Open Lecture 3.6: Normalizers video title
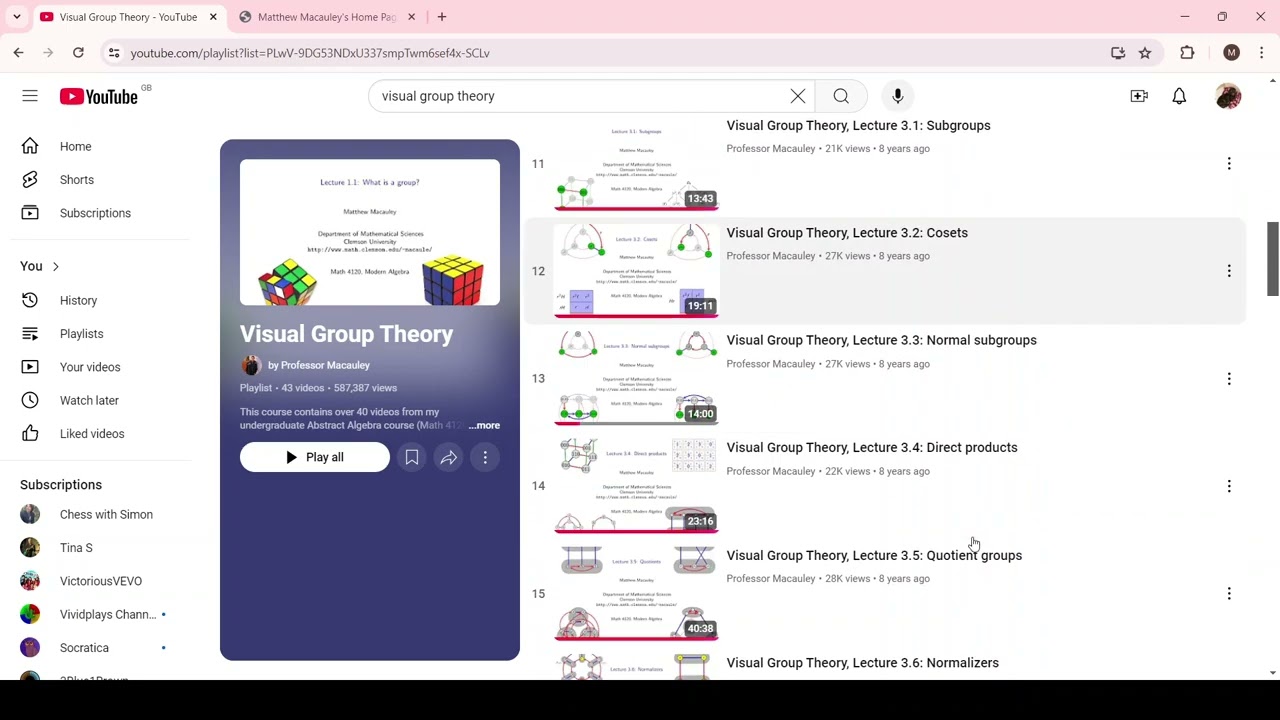 click(862, 663)
